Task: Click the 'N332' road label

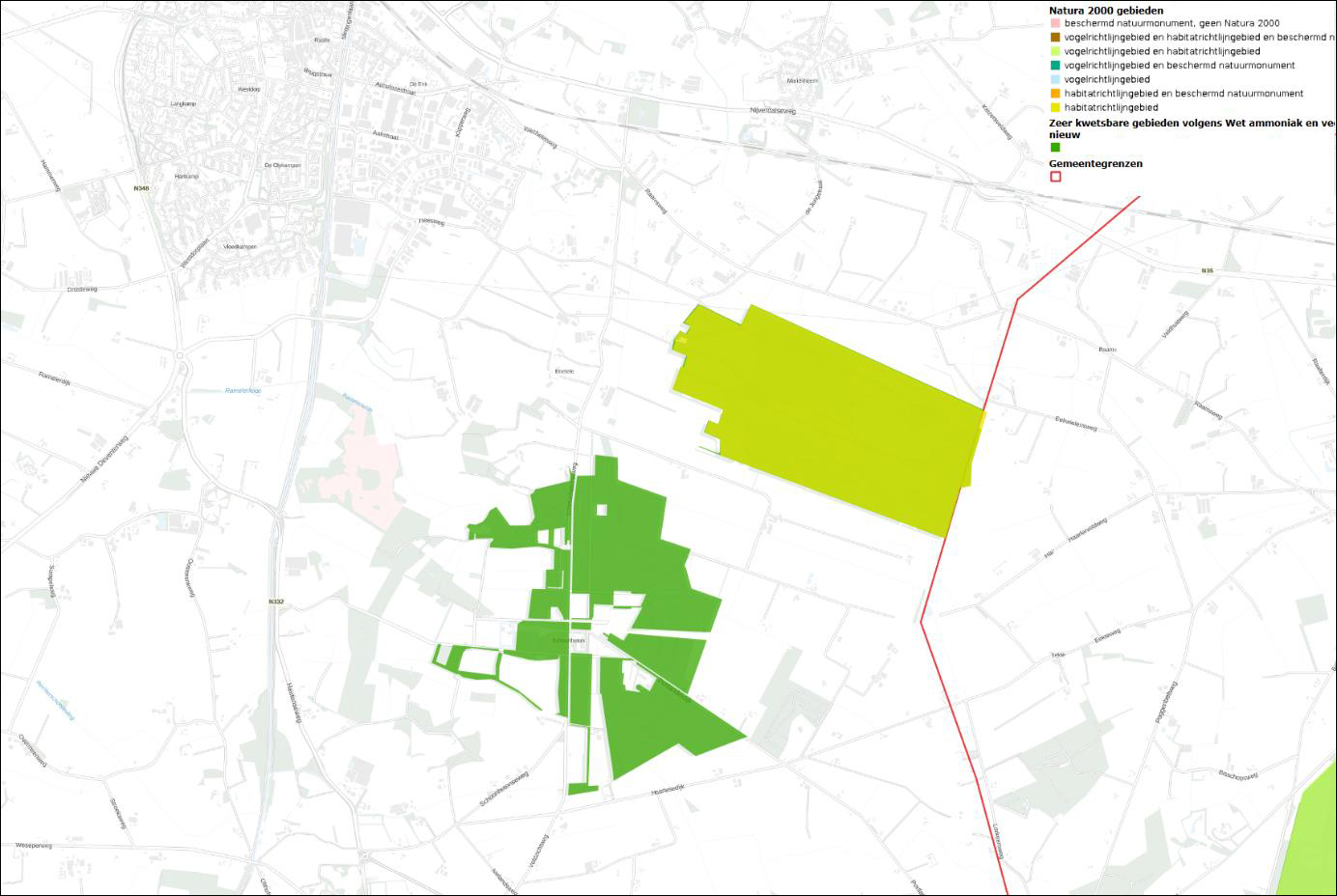Action: 276,602
